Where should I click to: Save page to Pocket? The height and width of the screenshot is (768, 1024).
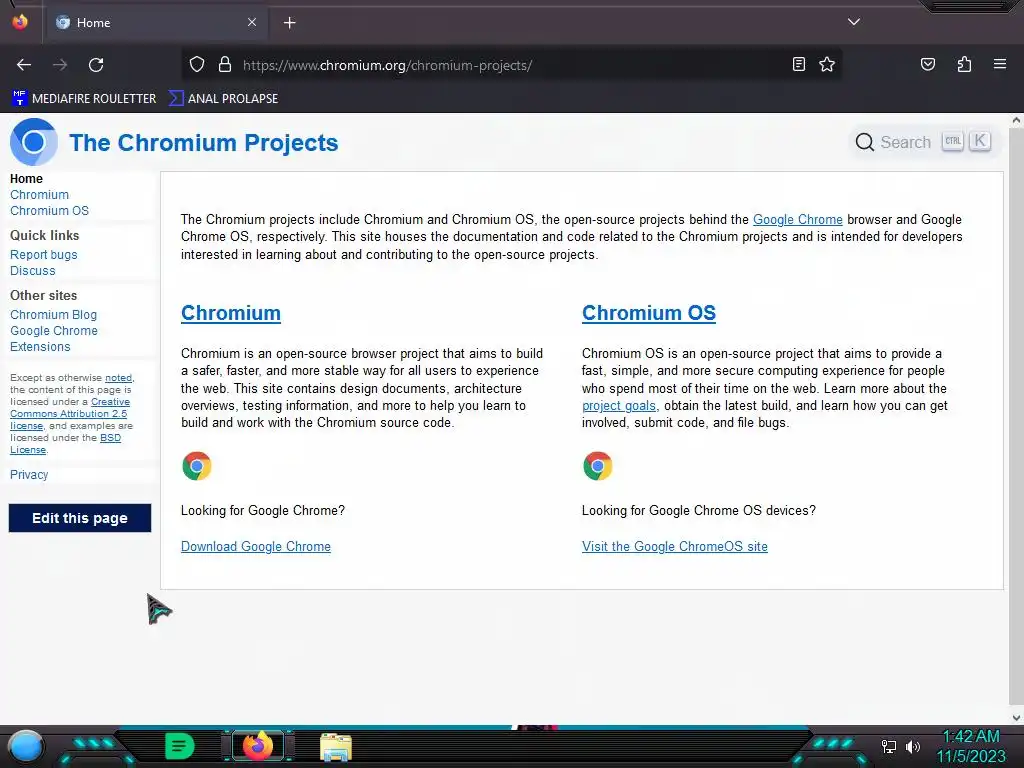pyautogui.click(x=927, y=65)
